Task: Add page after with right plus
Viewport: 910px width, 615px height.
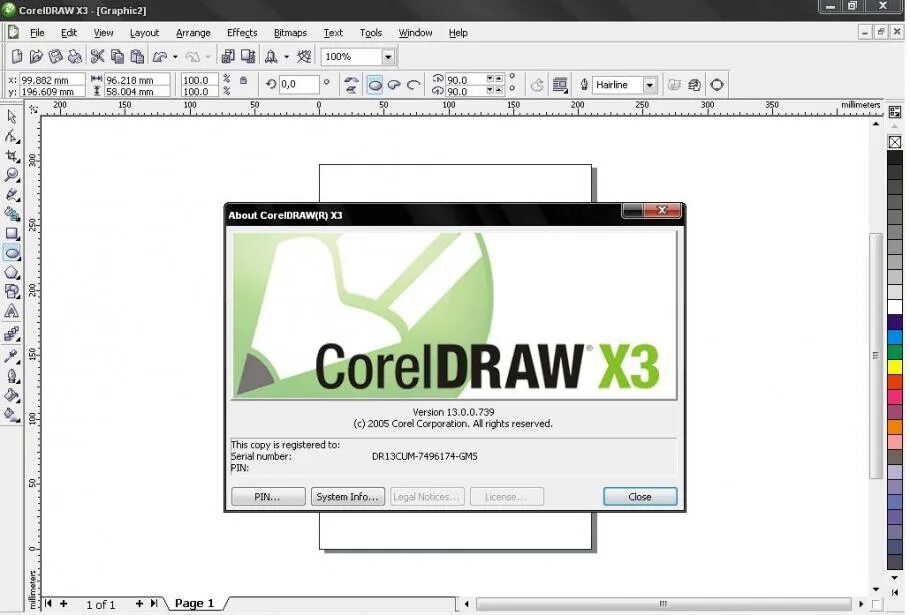Action: (139, 603)
